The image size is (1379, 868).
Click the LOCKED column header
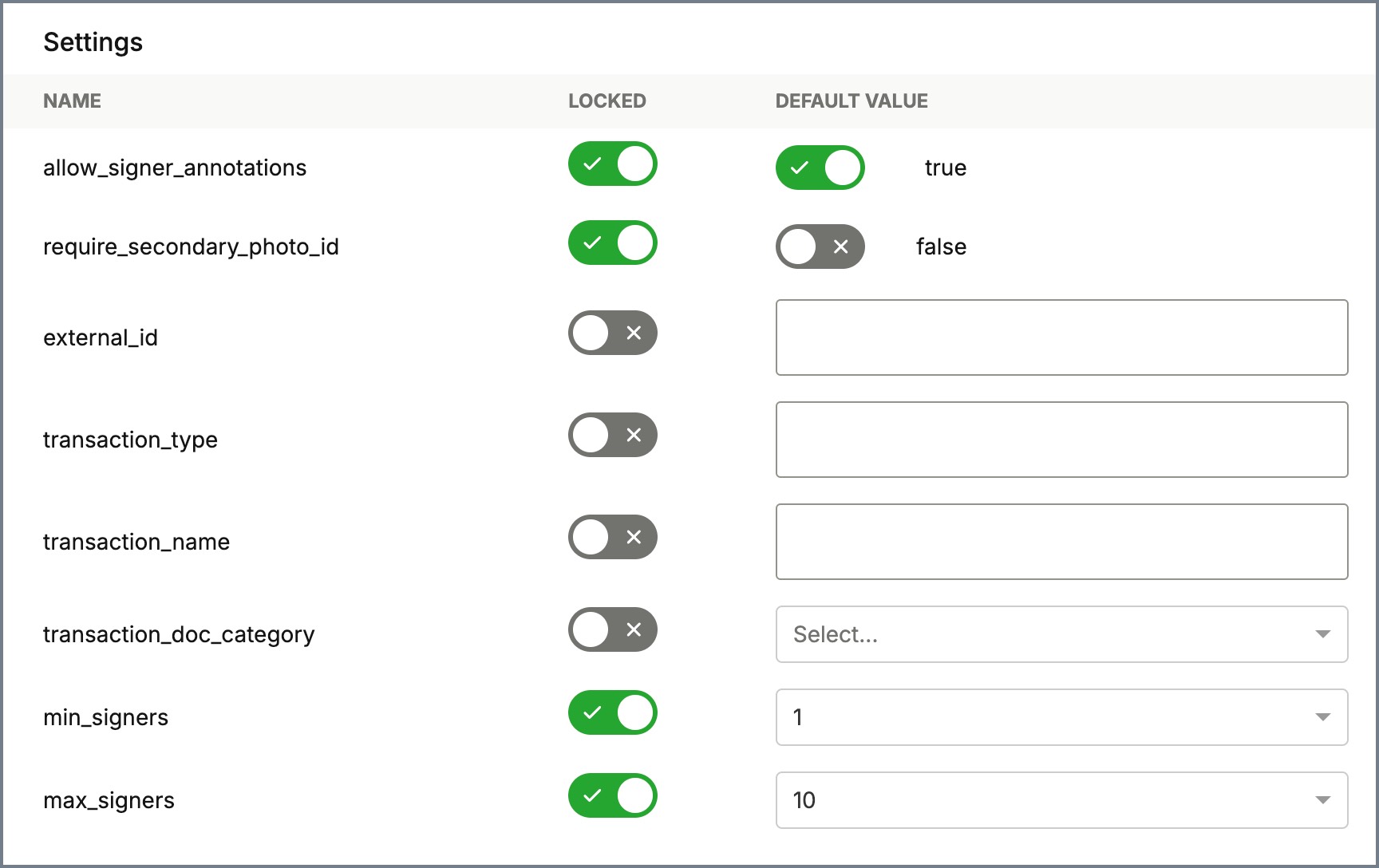coord(607,101)
